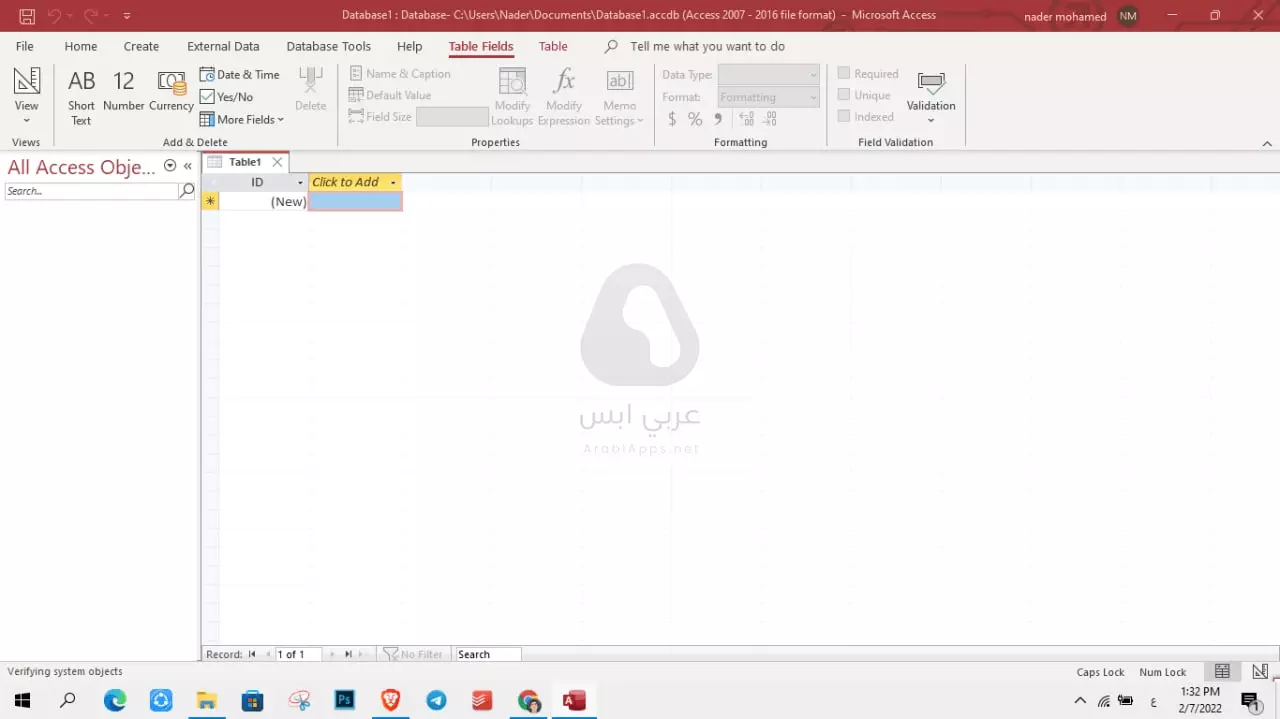Collapse the All Access Objects pane
The image size is (1280, 719).
click(187, 167)
